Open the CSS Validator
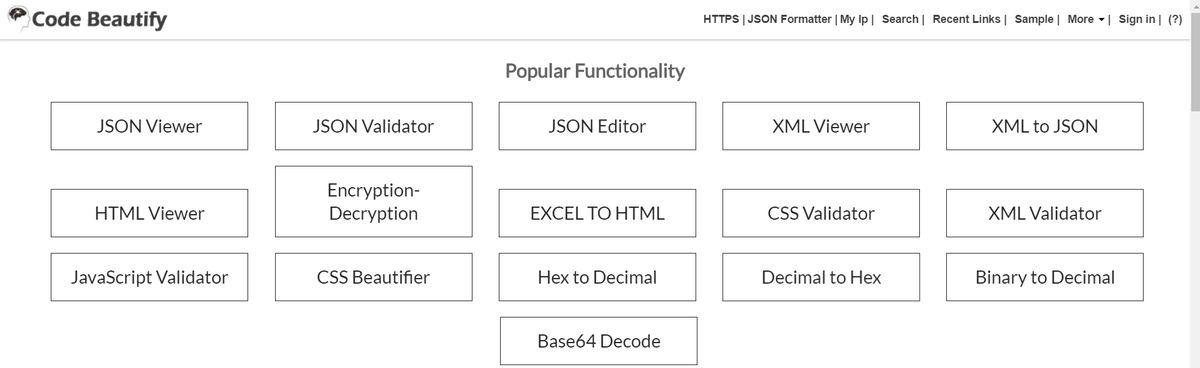 (x=821, y=213)
